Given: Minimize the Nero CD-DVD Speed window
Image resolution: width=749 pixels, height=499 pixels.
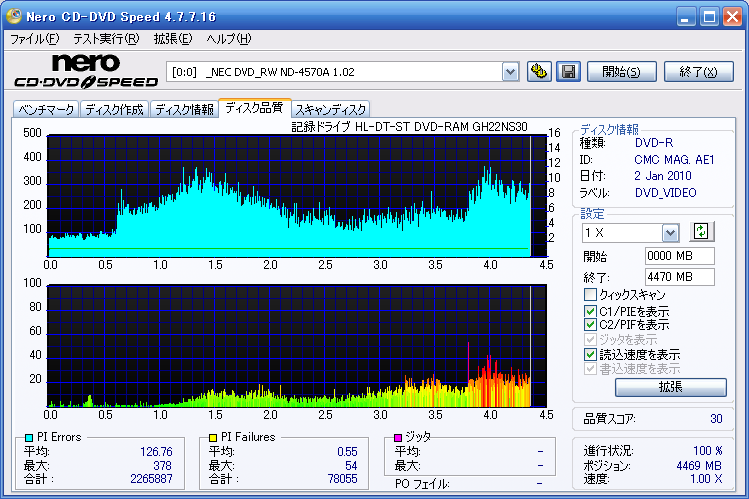Looking at the screenshot, I should click(686, 17).
